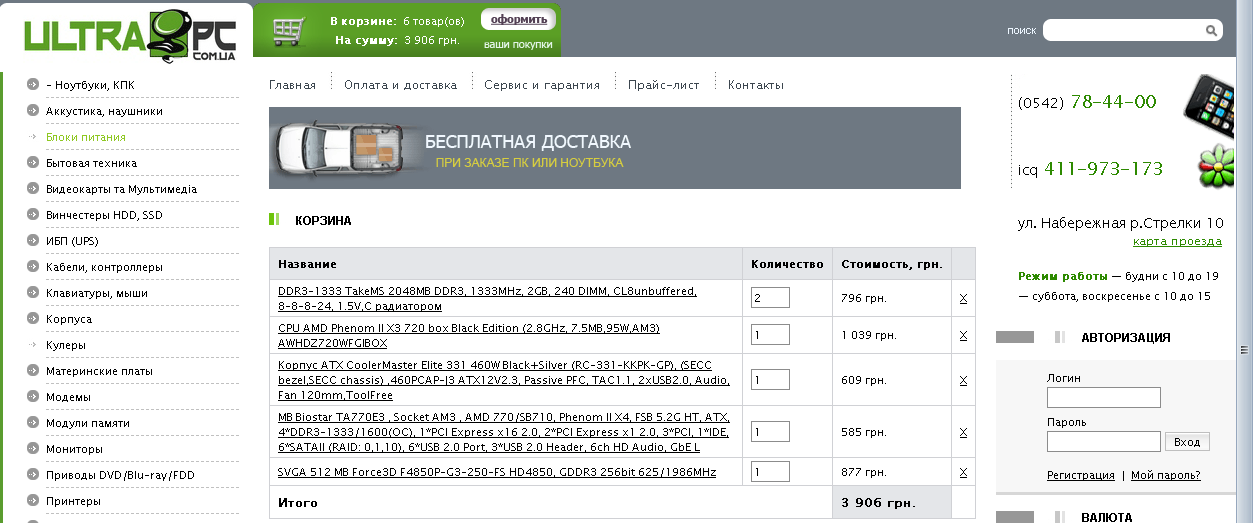Screen dimensions: 1253x523
Task: Remove the DDR3-1333 TakeMS item with X
Action: click(x=963, y=298)
